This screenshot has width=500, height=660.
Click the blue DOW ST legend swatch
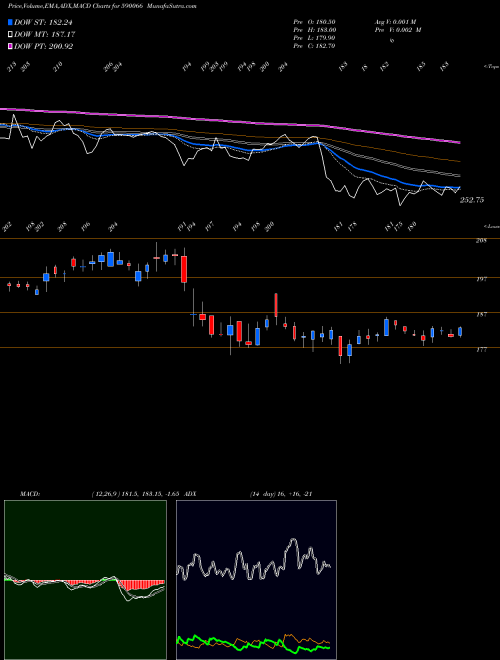coord(10,22)
